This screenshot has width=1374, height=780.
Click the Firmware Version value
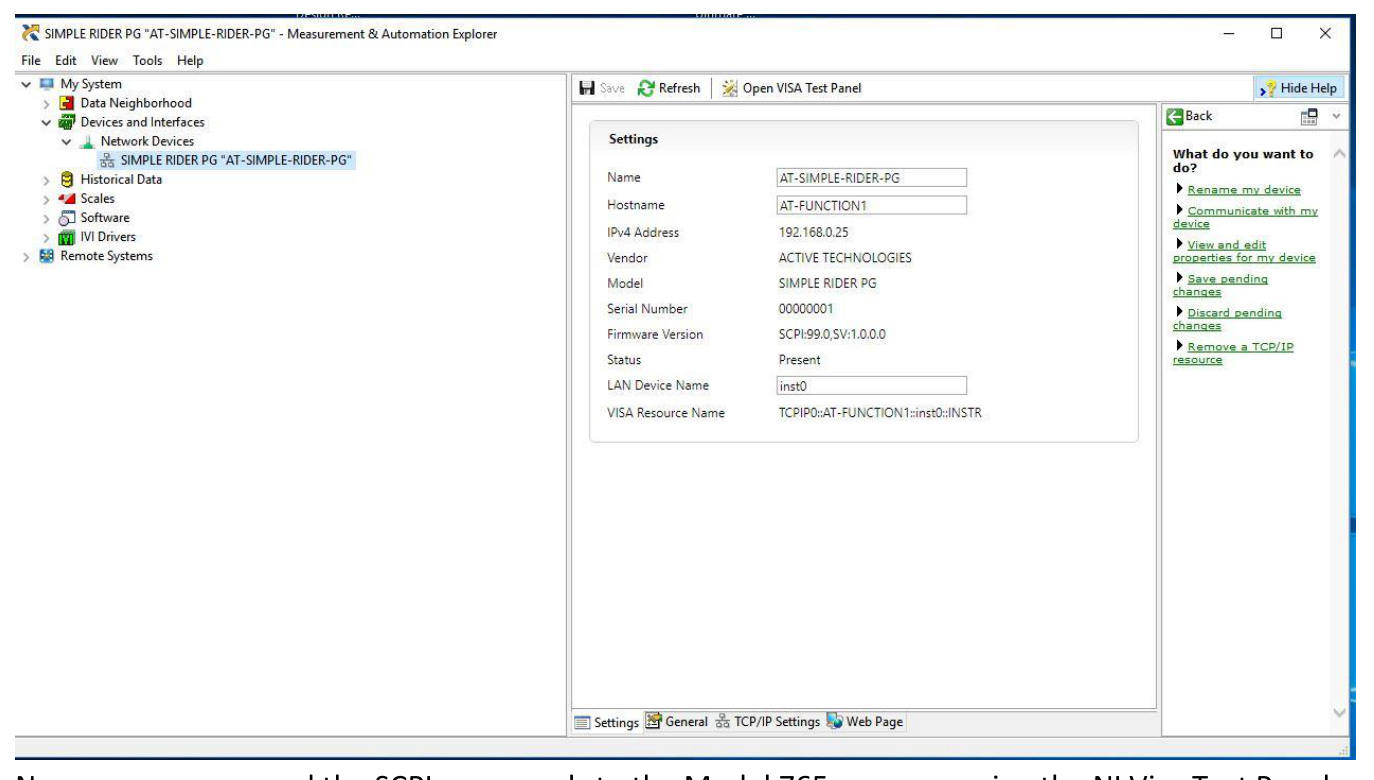pyautogui.click(x=832, y=334)
